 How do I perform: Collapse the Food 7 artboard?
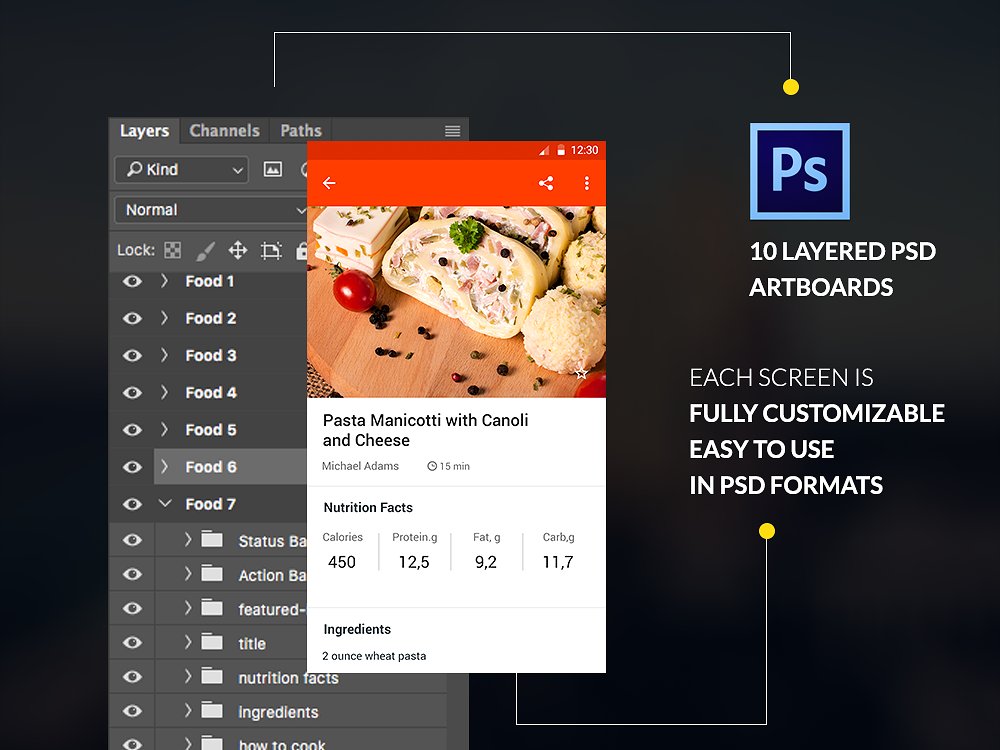click(x=165, y=503)
